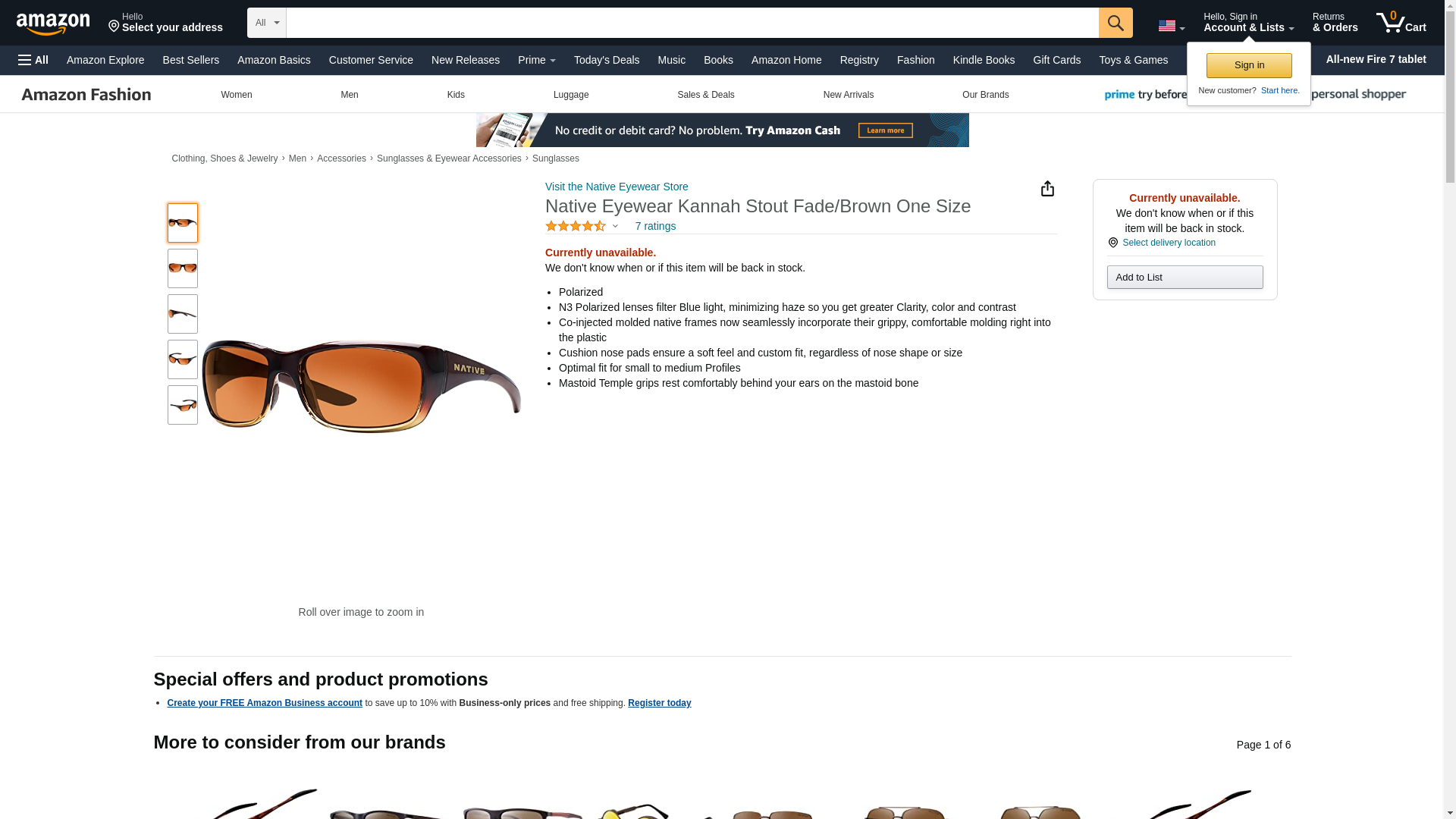
Task: Open Today's Deals in navigation bar
Action: [x=607, y=60]
